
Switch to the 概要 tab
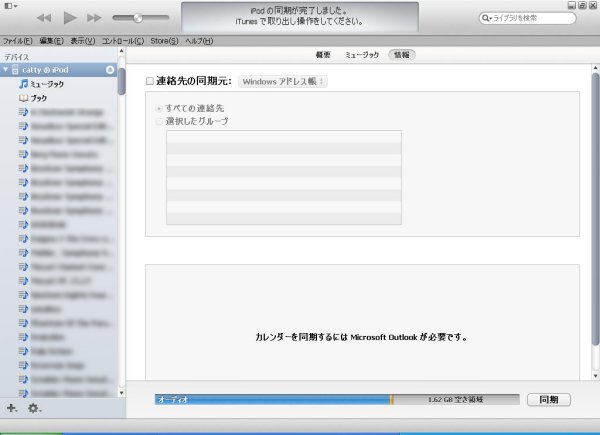pyautogui.click(x=323, y=55)
